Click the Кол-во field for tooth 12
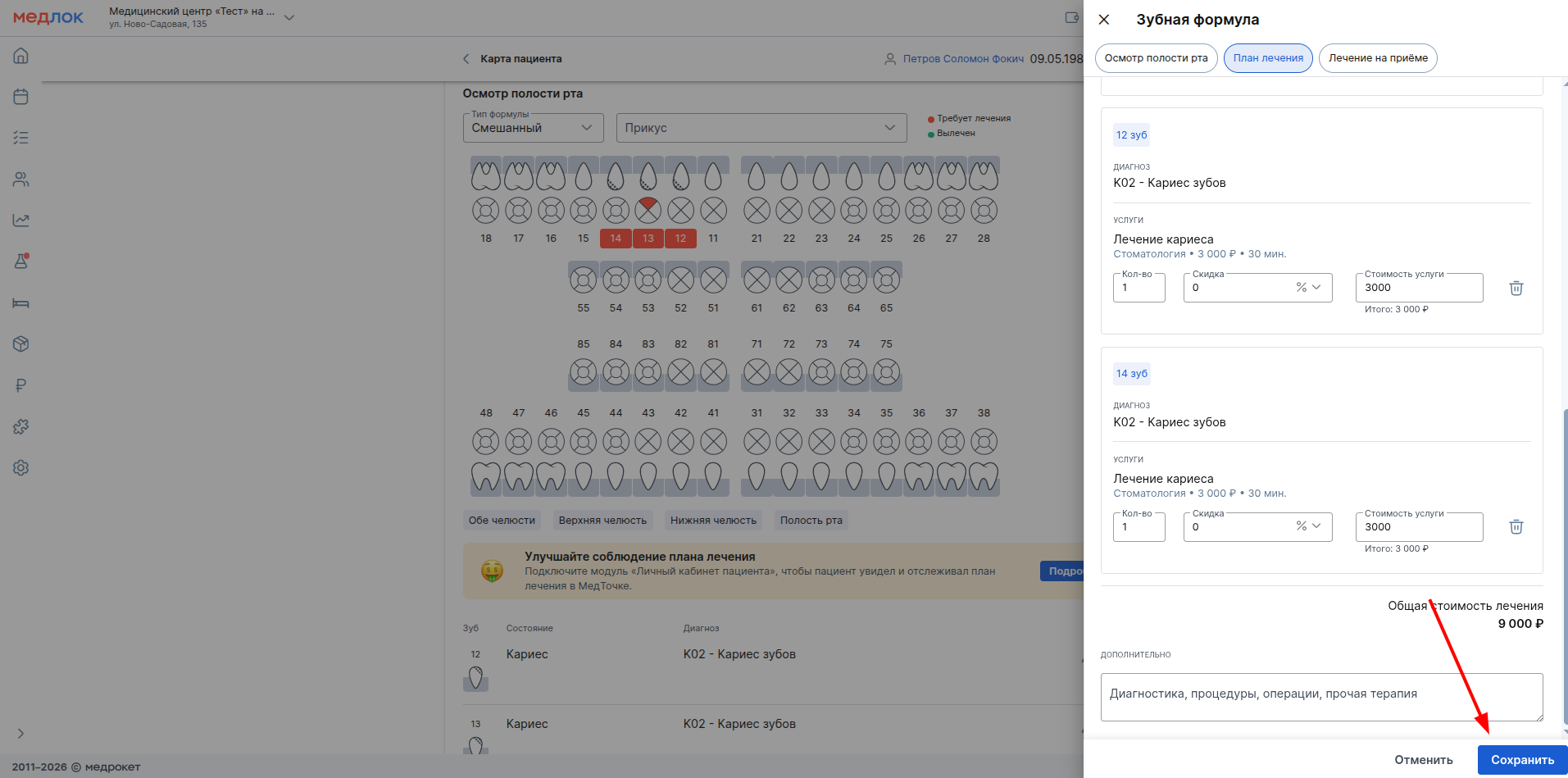Screen dimensions: 1568x778 point(1139,288)
